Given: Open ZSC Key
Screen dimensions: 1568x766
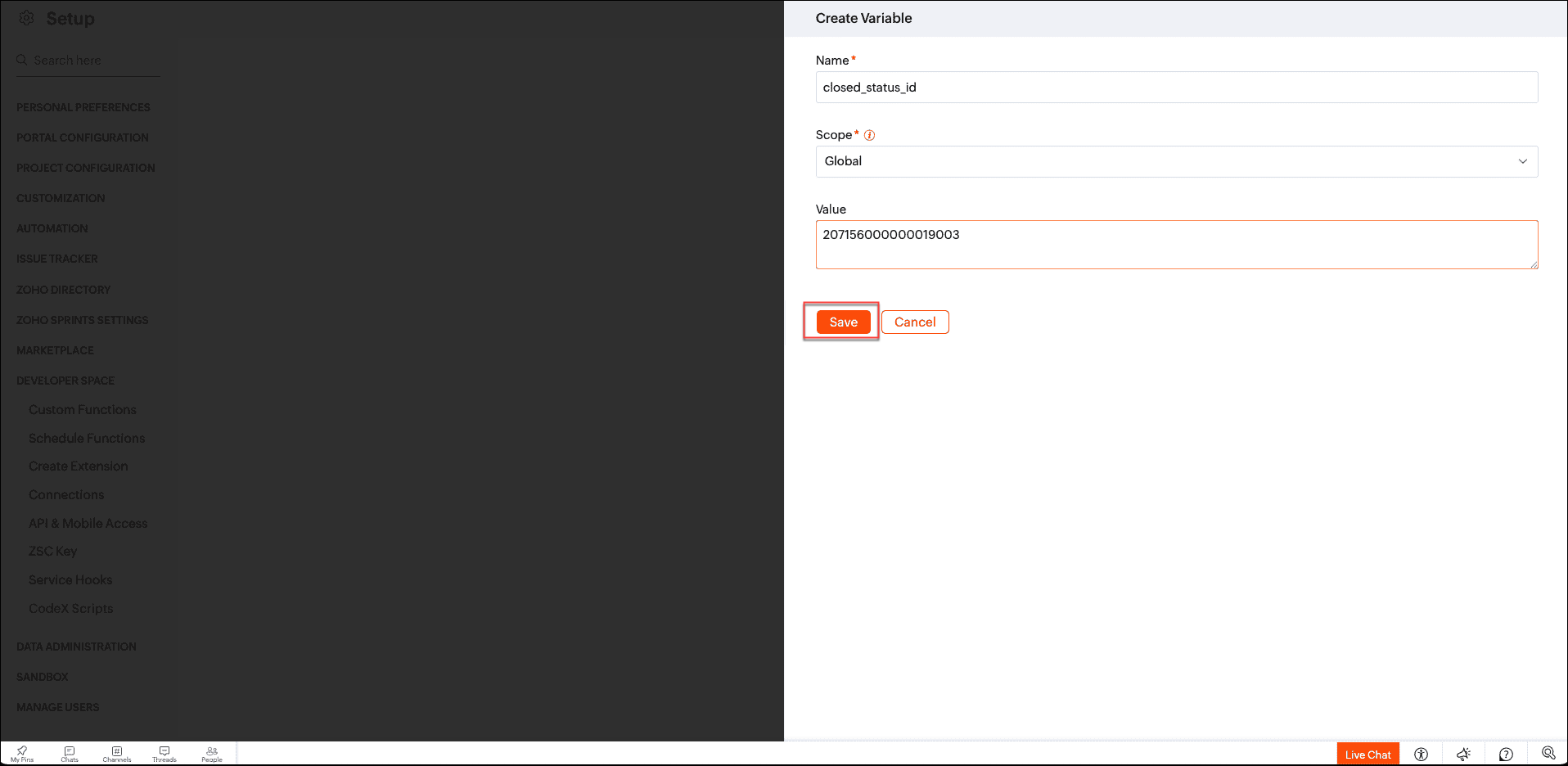Looking at the screenshot, I should (x=53, y=552).
